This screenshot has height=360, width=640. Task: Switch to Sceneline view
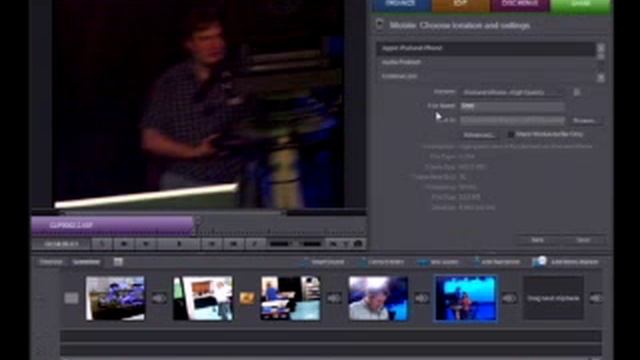pyautogui.click(x=86, y=262)
